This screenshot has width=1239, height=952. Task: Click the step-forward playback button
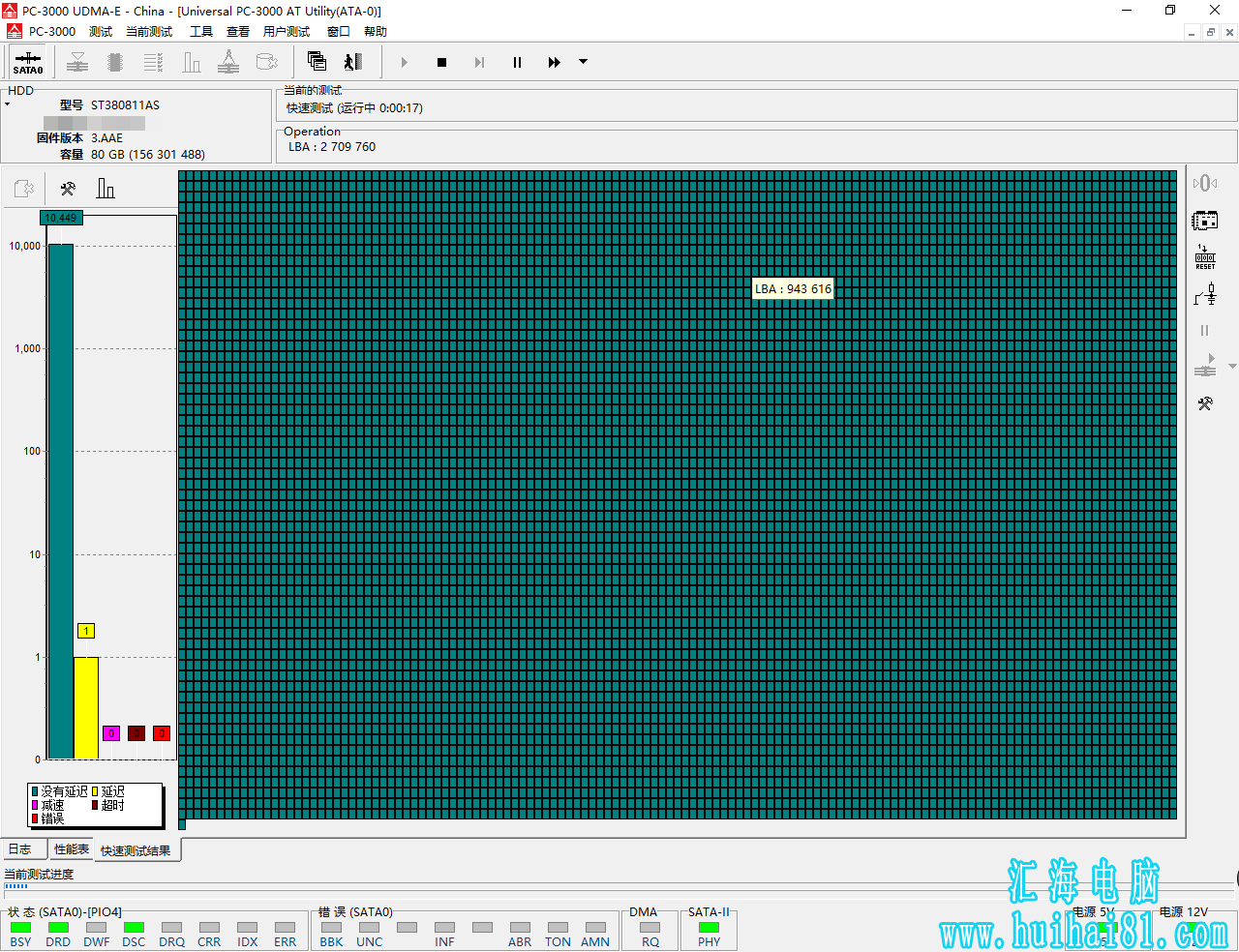click(479, 63)
